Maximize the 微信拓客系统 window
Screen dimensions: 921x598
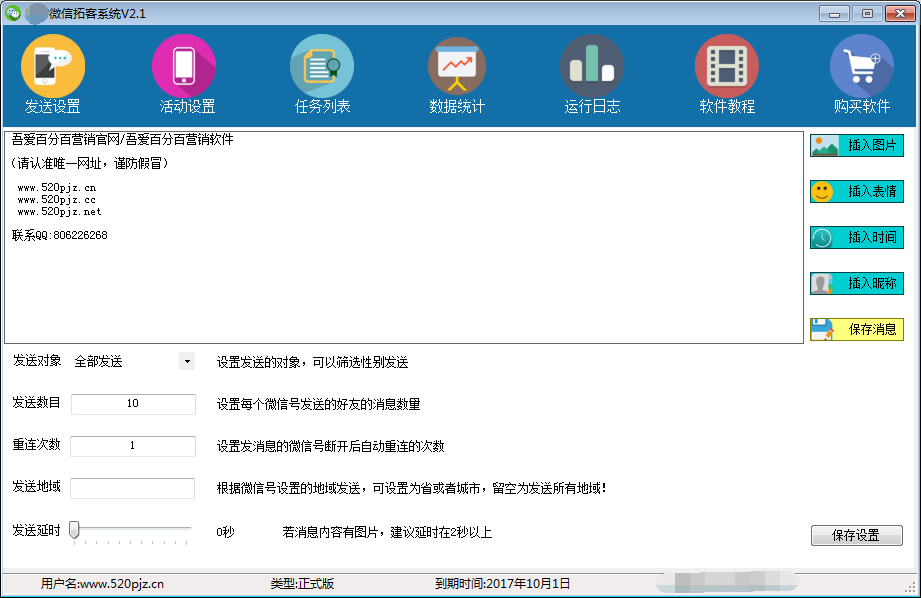pos(867,14)
